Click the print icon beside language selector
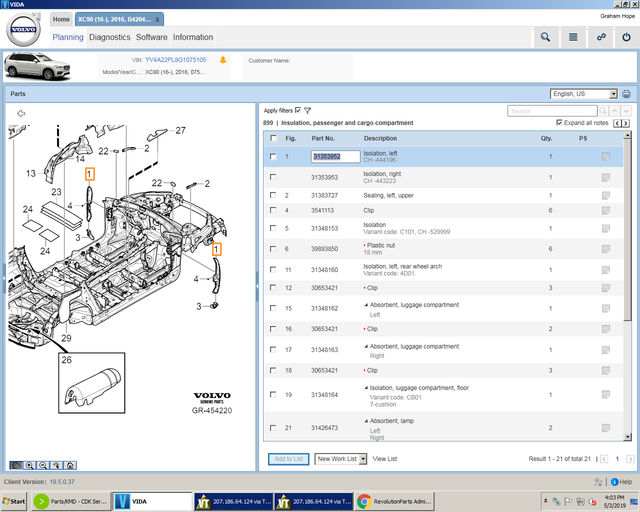This screenshot has height=512, width=640. [626, 94]
